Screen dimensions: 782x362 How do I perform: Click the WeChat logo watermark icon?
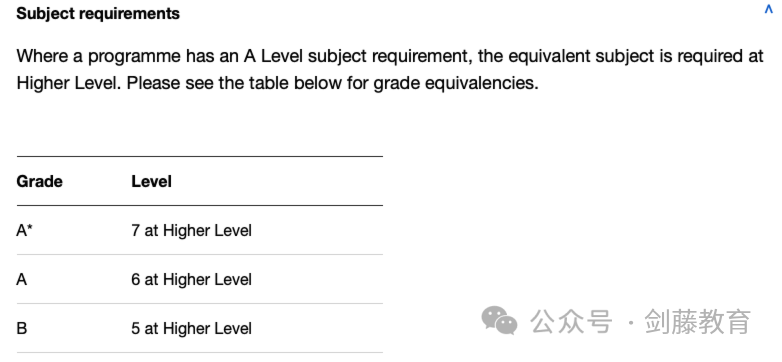coord(499,321)
